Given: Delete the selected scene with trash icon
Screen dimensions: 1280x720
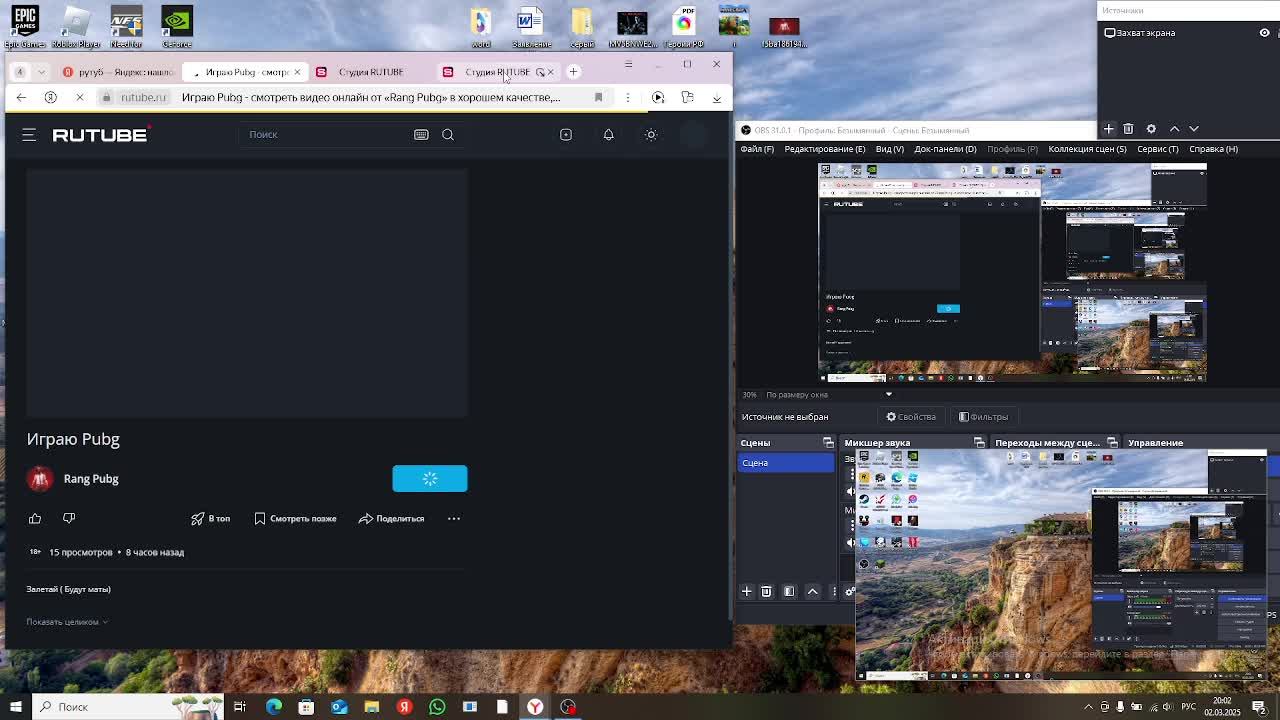Looking at the screenshot, I should 766,592.
